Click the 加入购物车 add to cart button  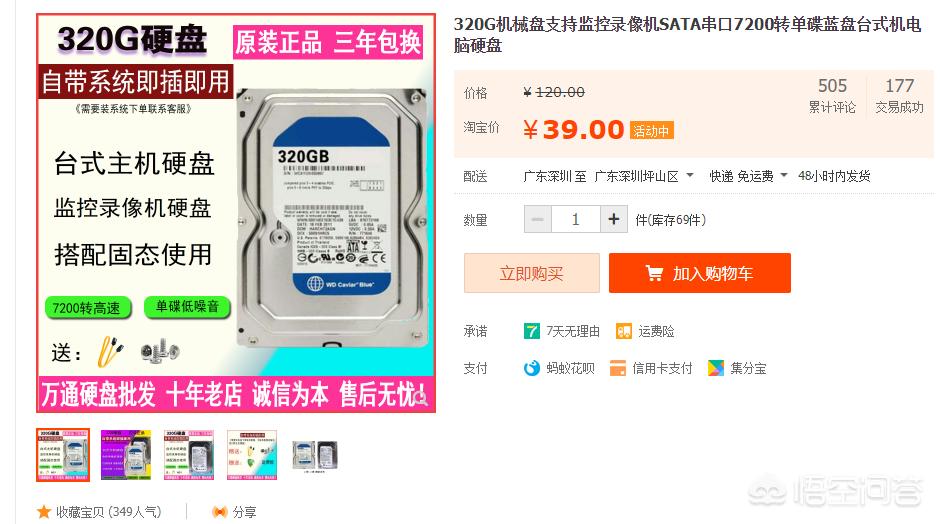click(700, 273)
